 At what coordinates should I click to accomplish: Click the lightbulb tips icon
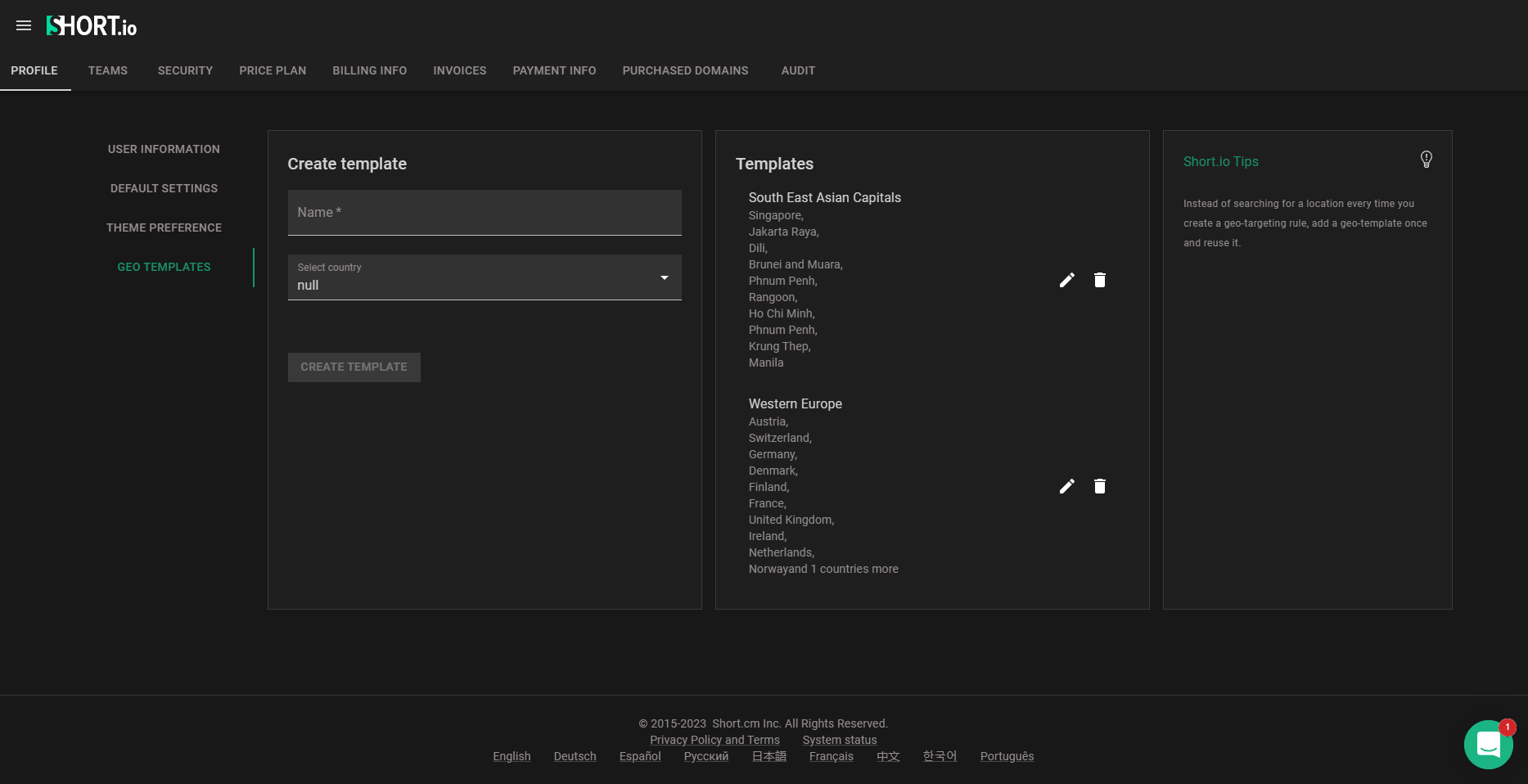(1427, 160)
